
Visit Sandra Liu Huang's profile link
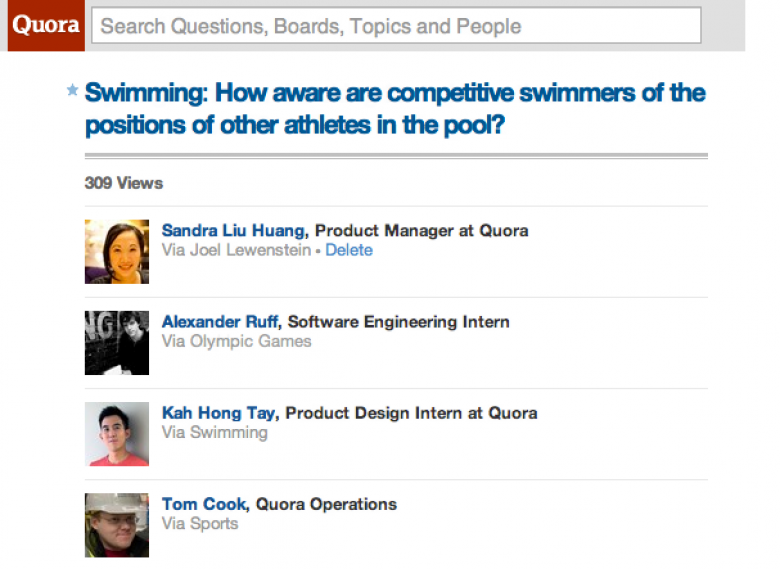click(233, 231)
